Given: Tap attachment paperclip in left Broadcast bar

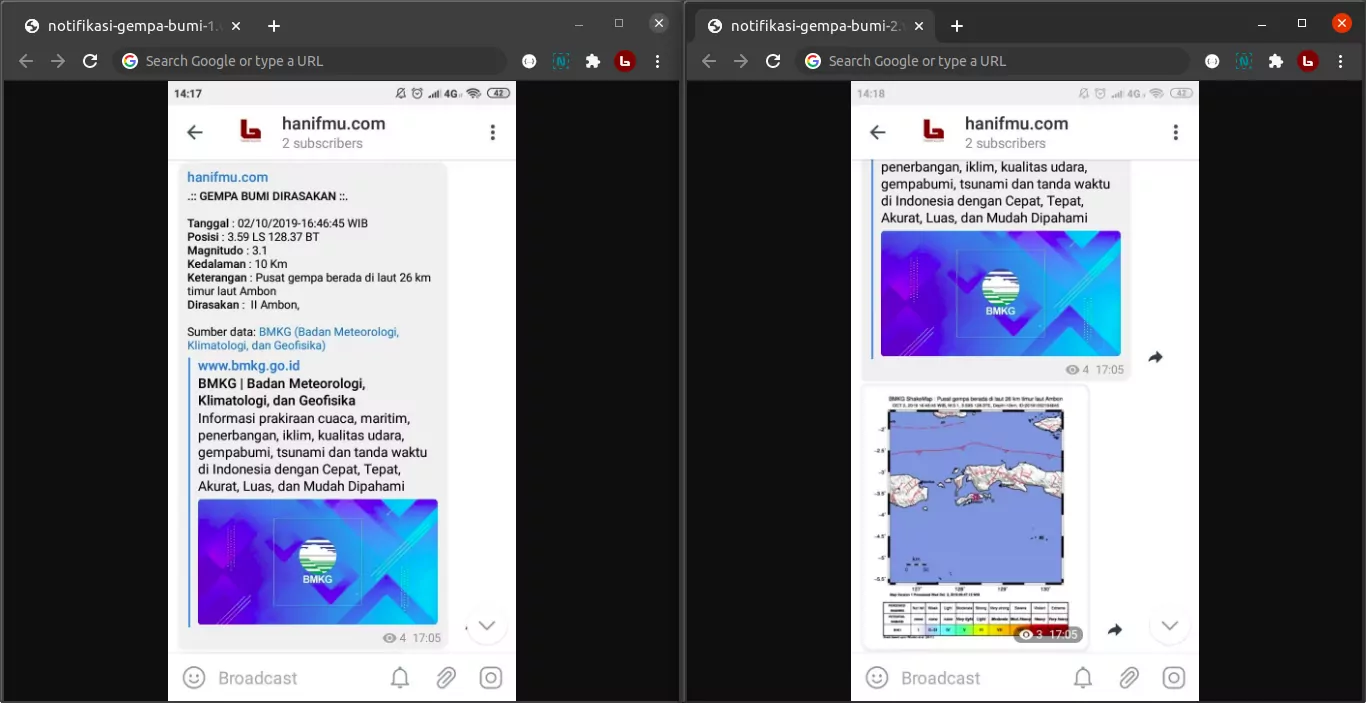Looking at the screenshot, I should 446,678.
